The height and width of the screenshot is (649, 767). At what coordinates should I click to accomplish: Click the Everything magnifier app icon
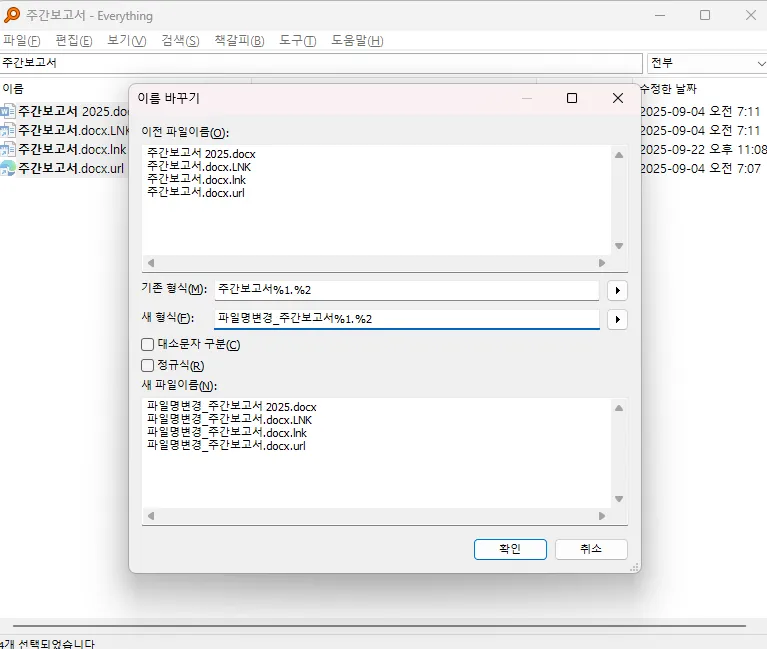[x=12, y=15]
